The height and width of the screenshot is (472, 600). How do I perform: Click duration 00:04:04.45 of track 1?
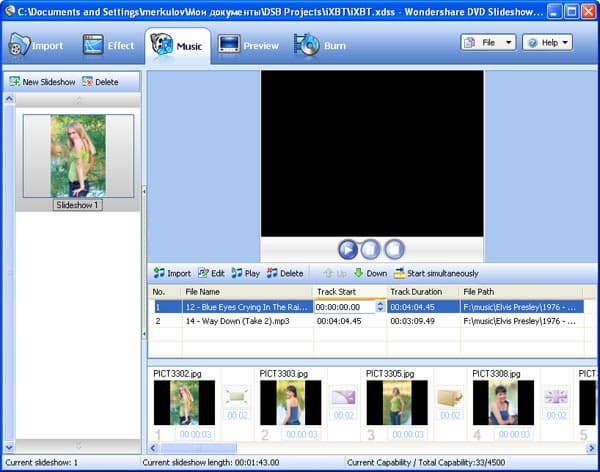pos(412,307)
